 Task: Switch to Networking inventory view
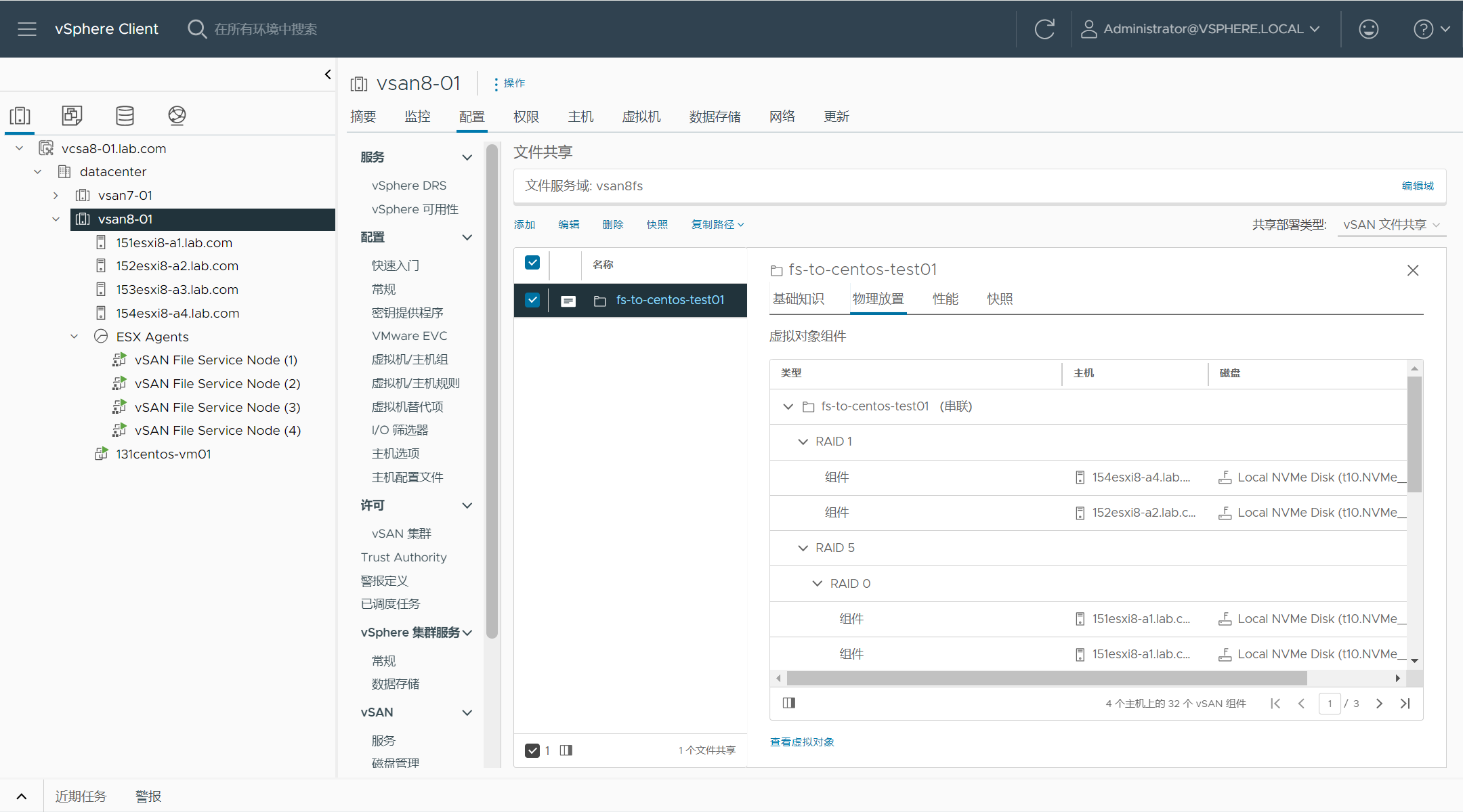177,116
